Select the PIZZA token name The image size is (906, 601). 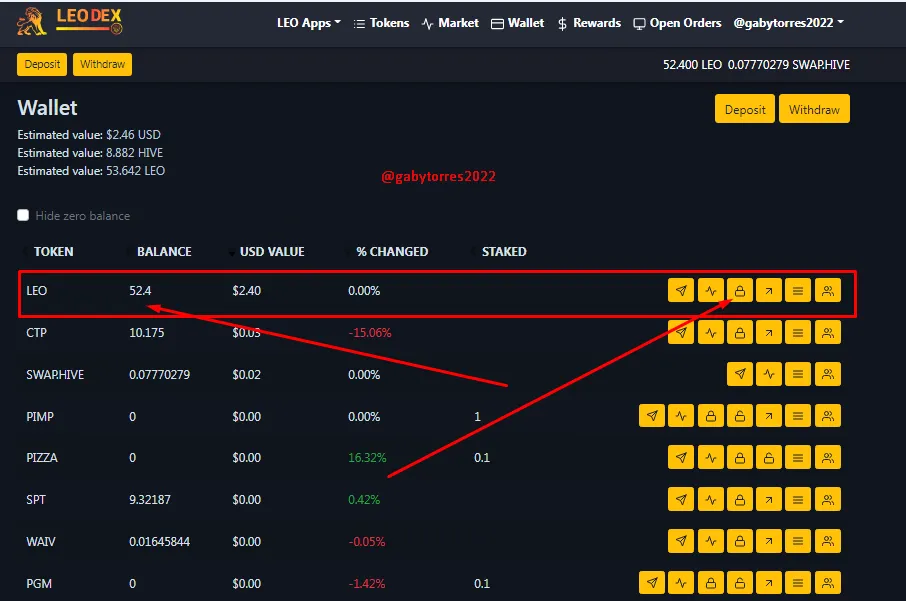pos(42,457)
